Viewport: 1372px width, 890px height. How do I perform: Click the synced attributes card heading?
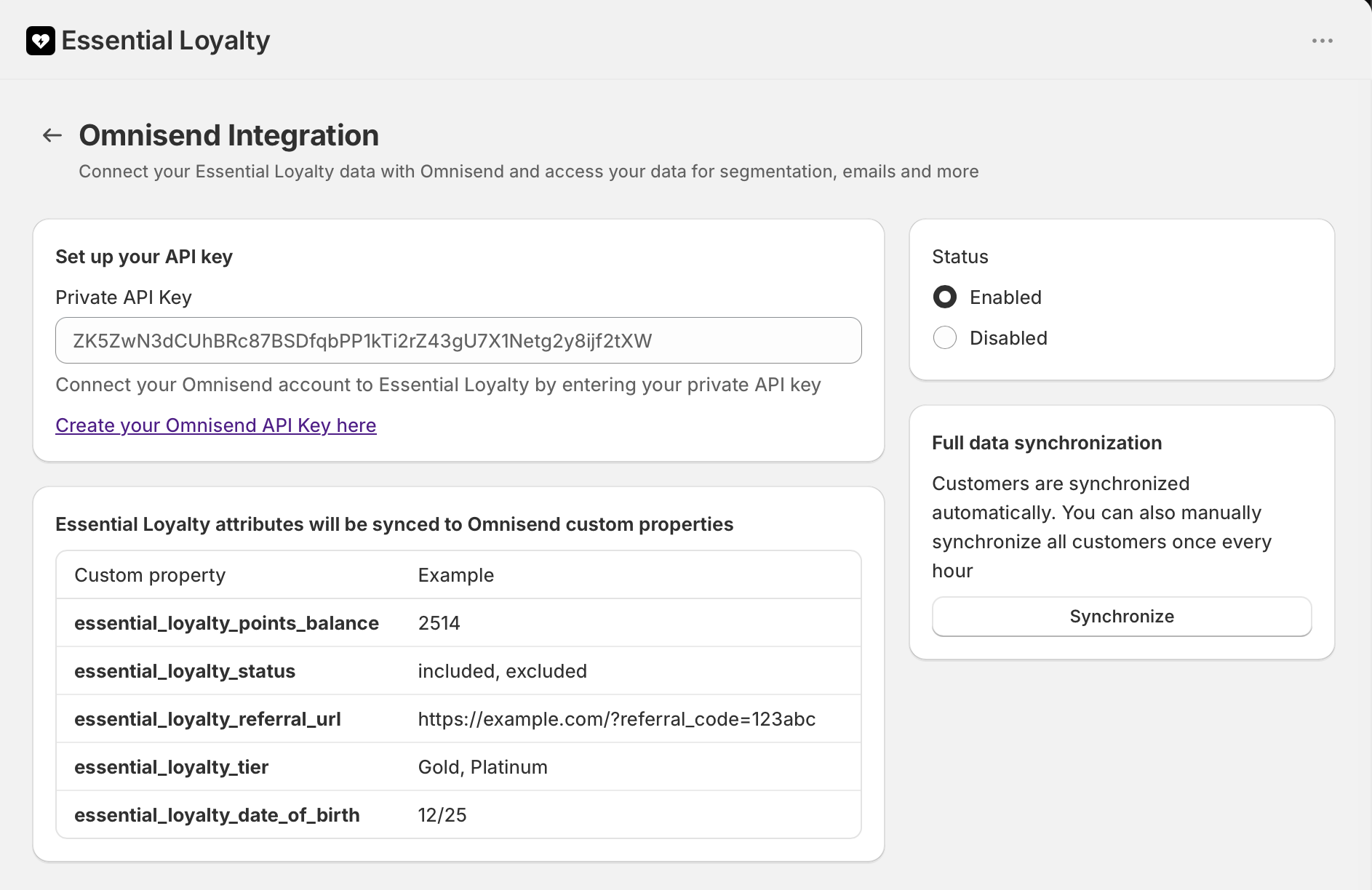coord(395,524)
